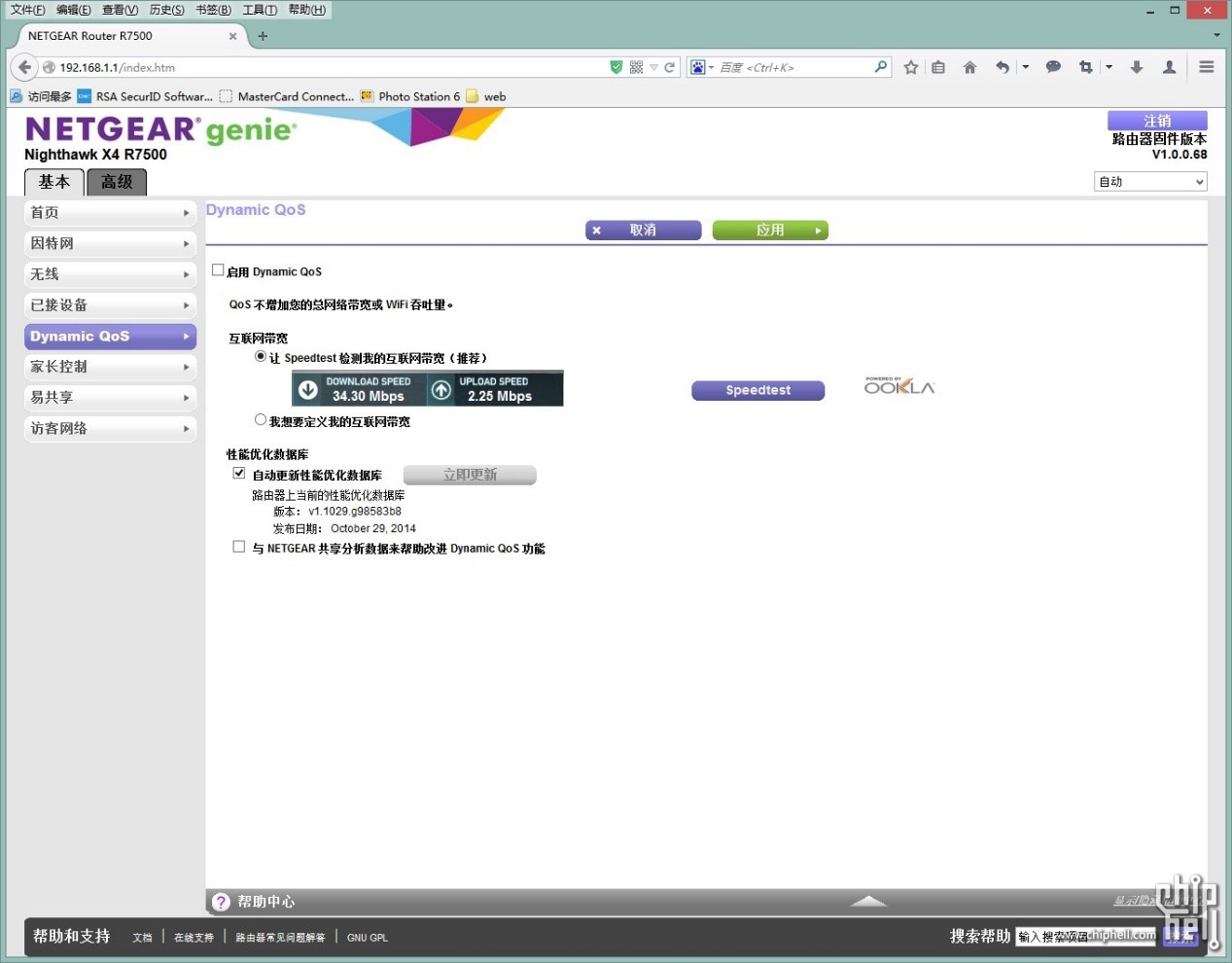Open RSA SecurID Software bookmark

pos(145,96)
